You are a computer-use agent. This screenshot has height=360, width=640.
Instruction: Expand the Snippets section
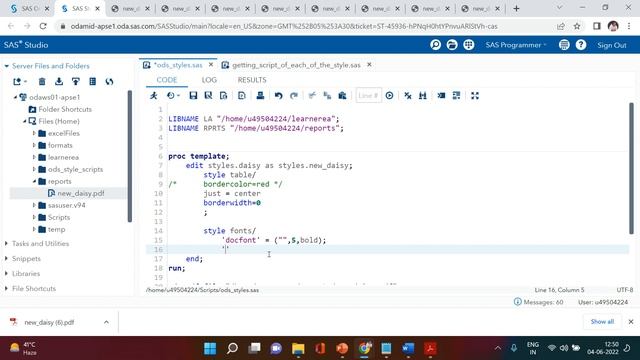pyautogui.click(x=7, y=259)
